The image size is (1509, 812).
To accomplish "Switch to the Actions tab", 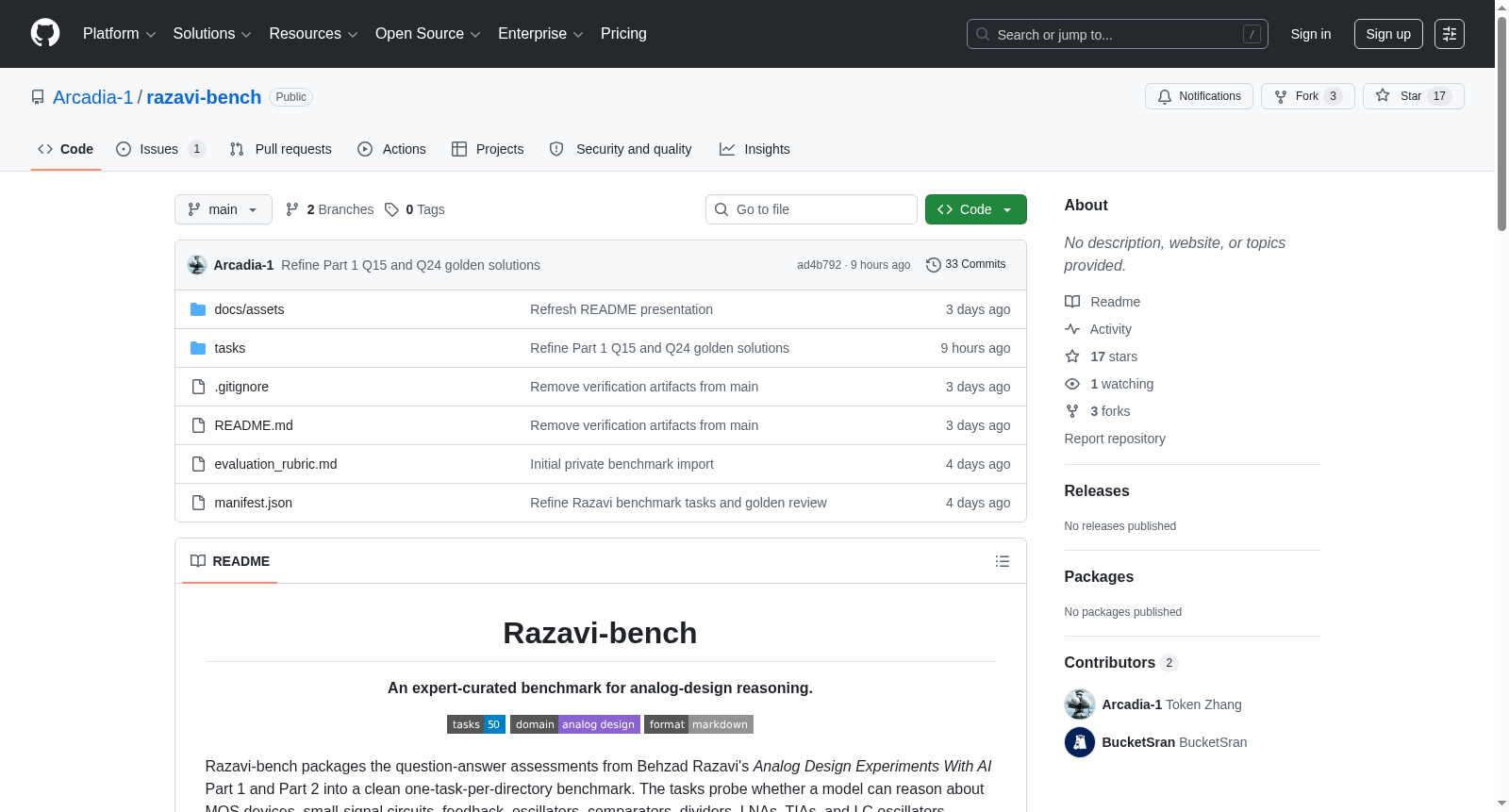I will [391, 149].
